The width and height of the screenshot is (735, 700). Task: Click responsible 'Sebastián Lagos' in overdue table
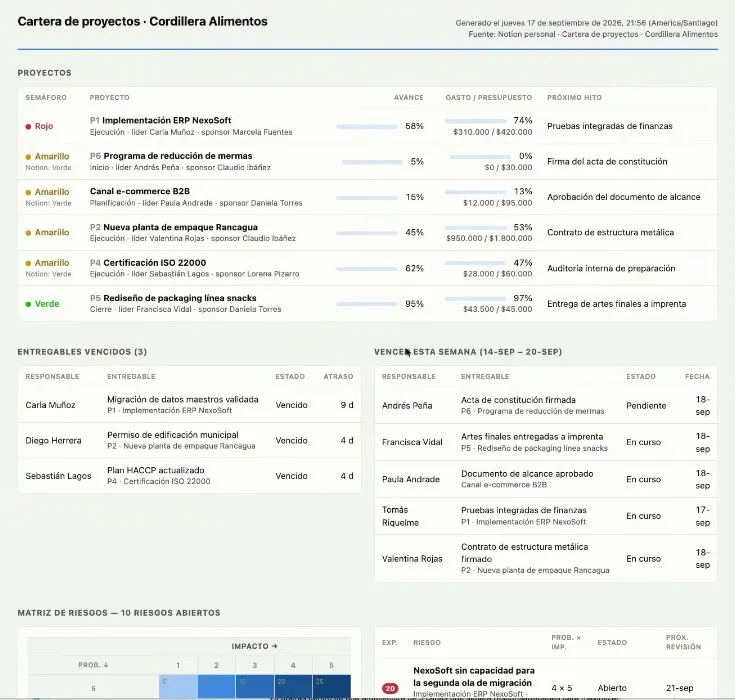(x=58, y=476)
